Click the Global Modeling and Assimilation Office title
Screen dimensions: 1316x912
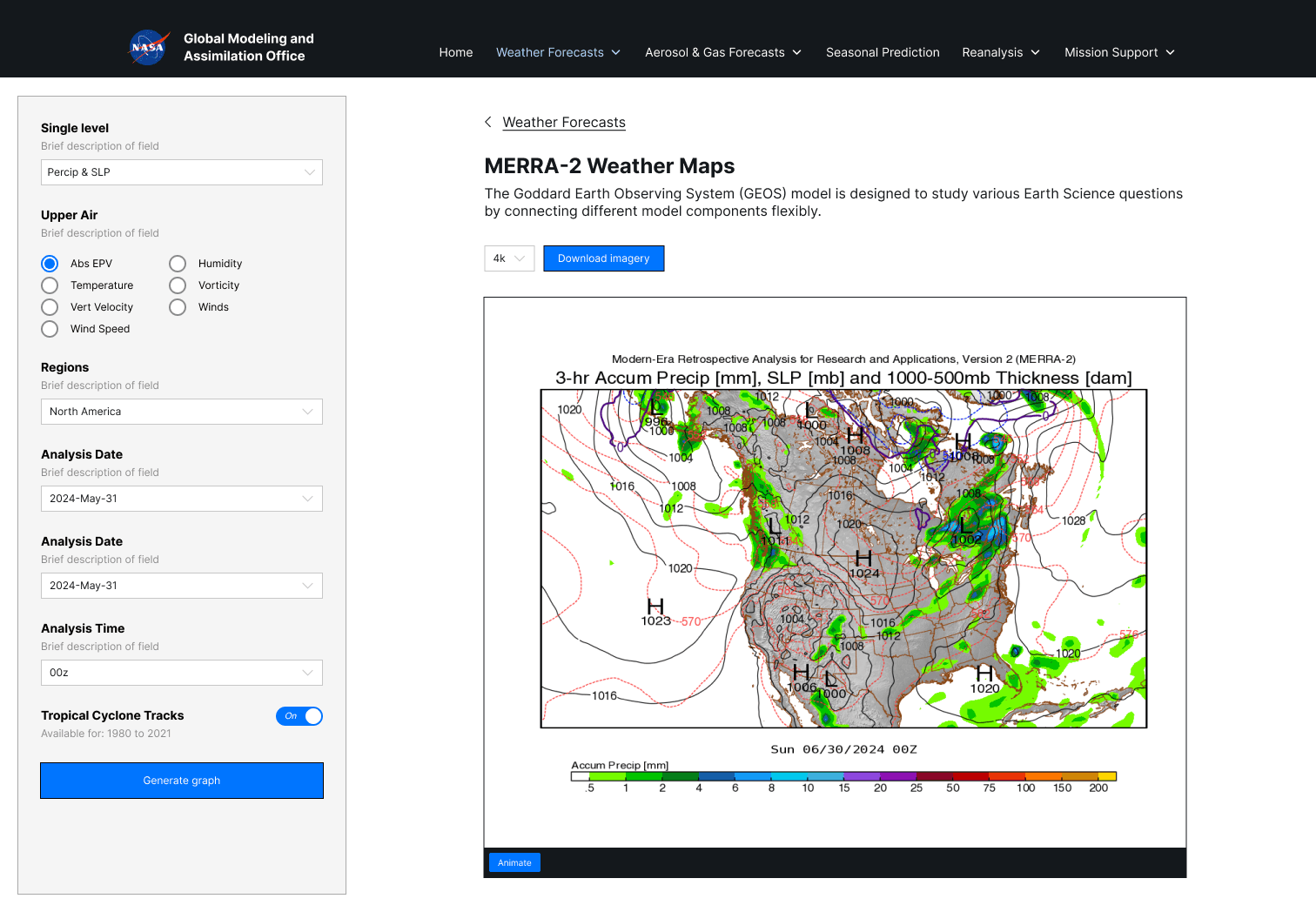pos(249,47)
